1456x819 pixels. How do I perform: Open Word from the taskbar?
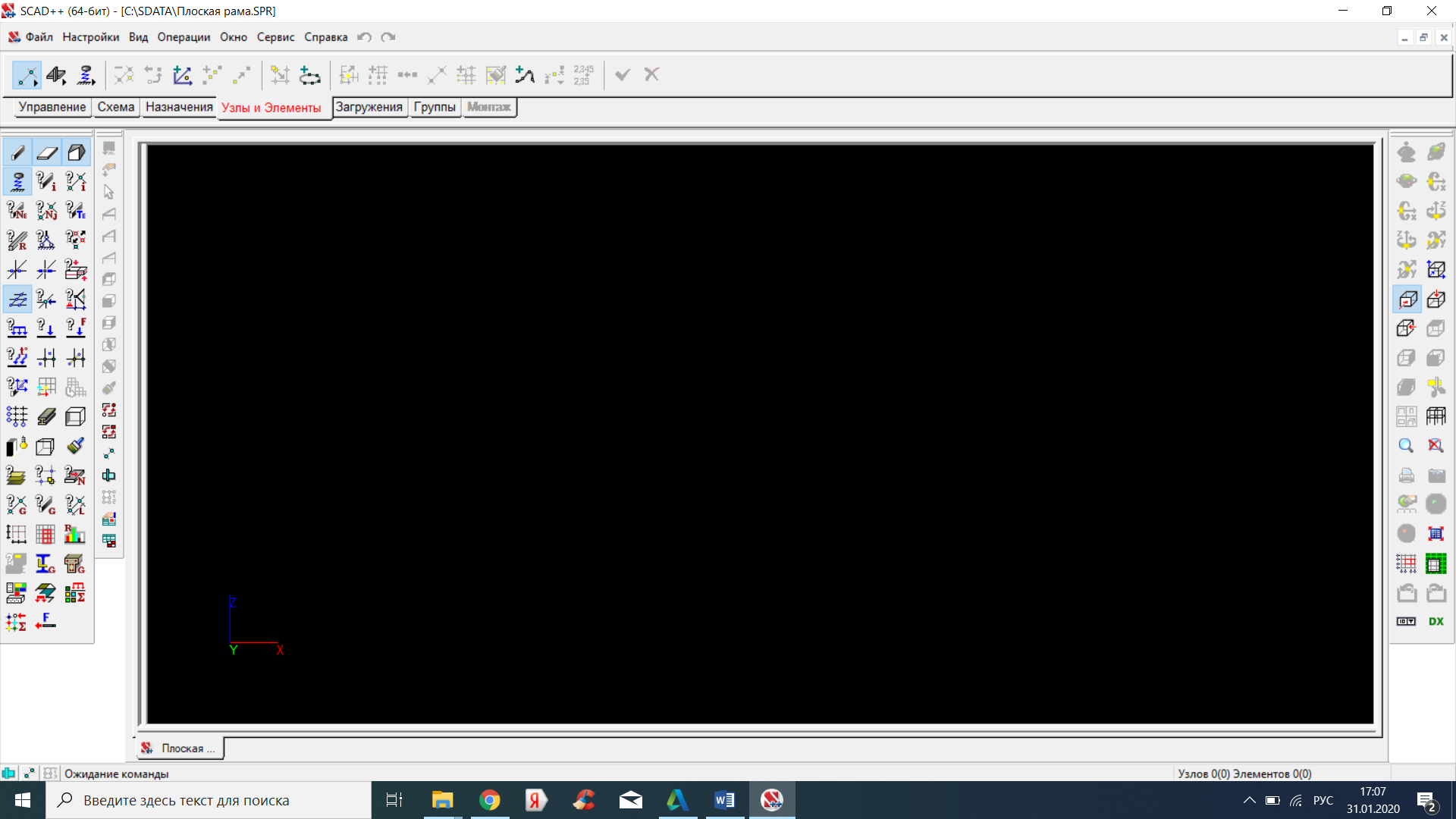point(724,800)
